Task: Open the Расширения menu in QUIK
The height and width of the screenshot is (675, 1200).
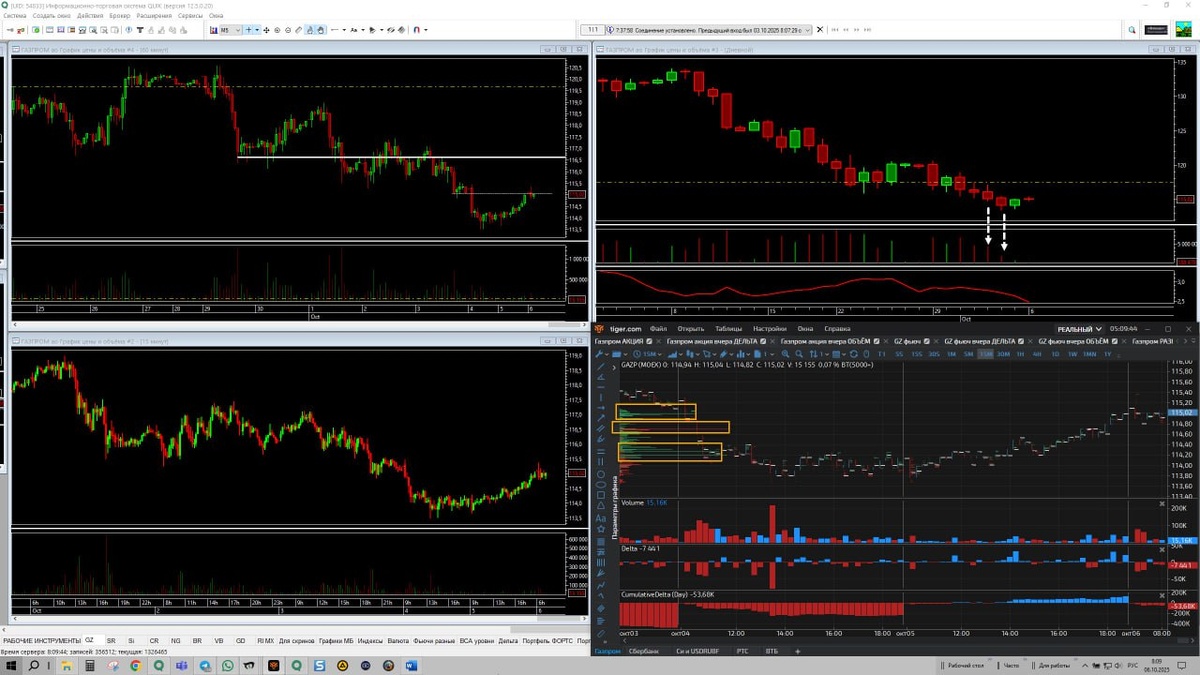Action: [154, 16]
